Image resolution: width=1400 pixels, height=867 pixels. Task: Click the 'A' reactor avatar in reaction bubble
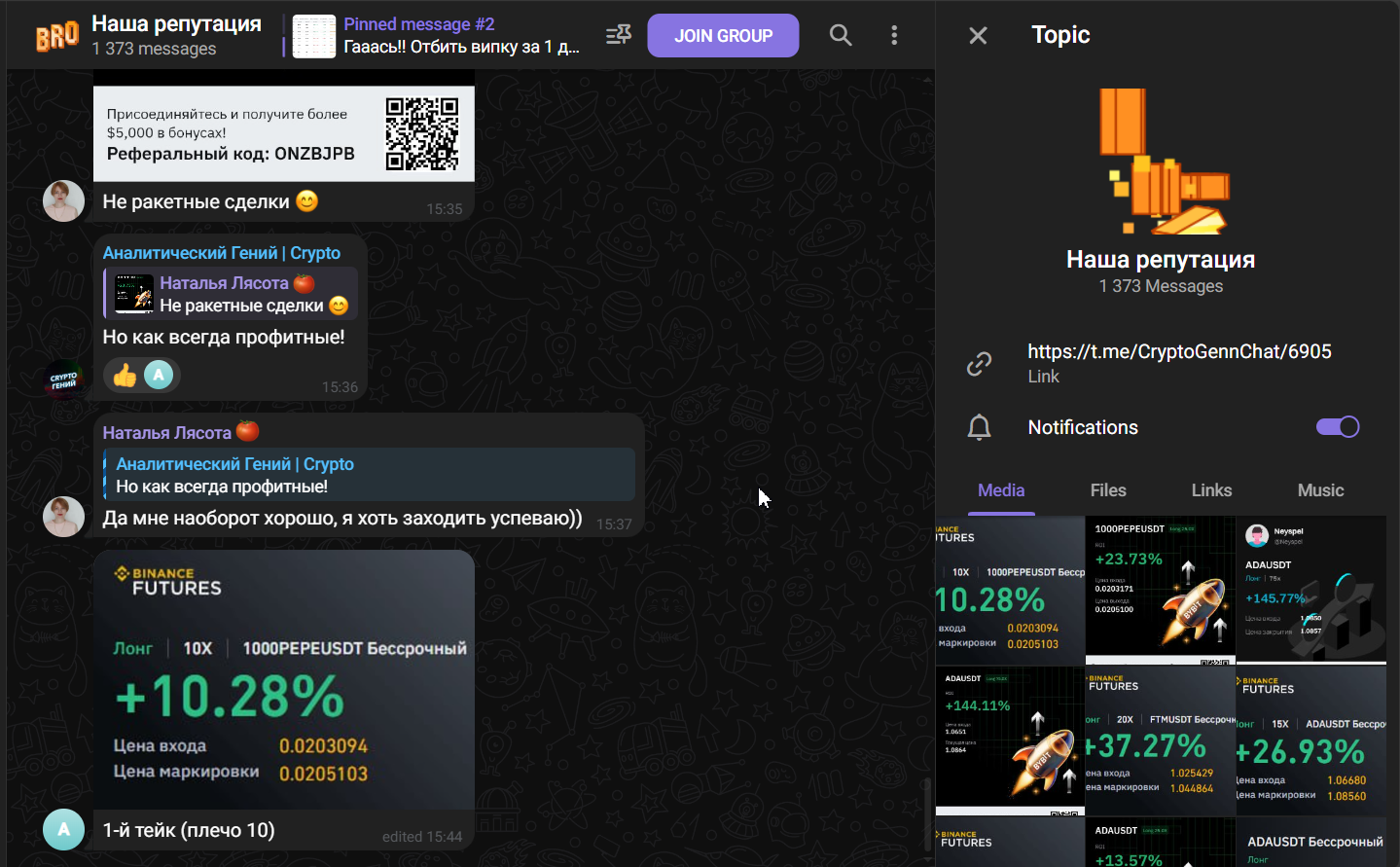(x=159, y=375)
